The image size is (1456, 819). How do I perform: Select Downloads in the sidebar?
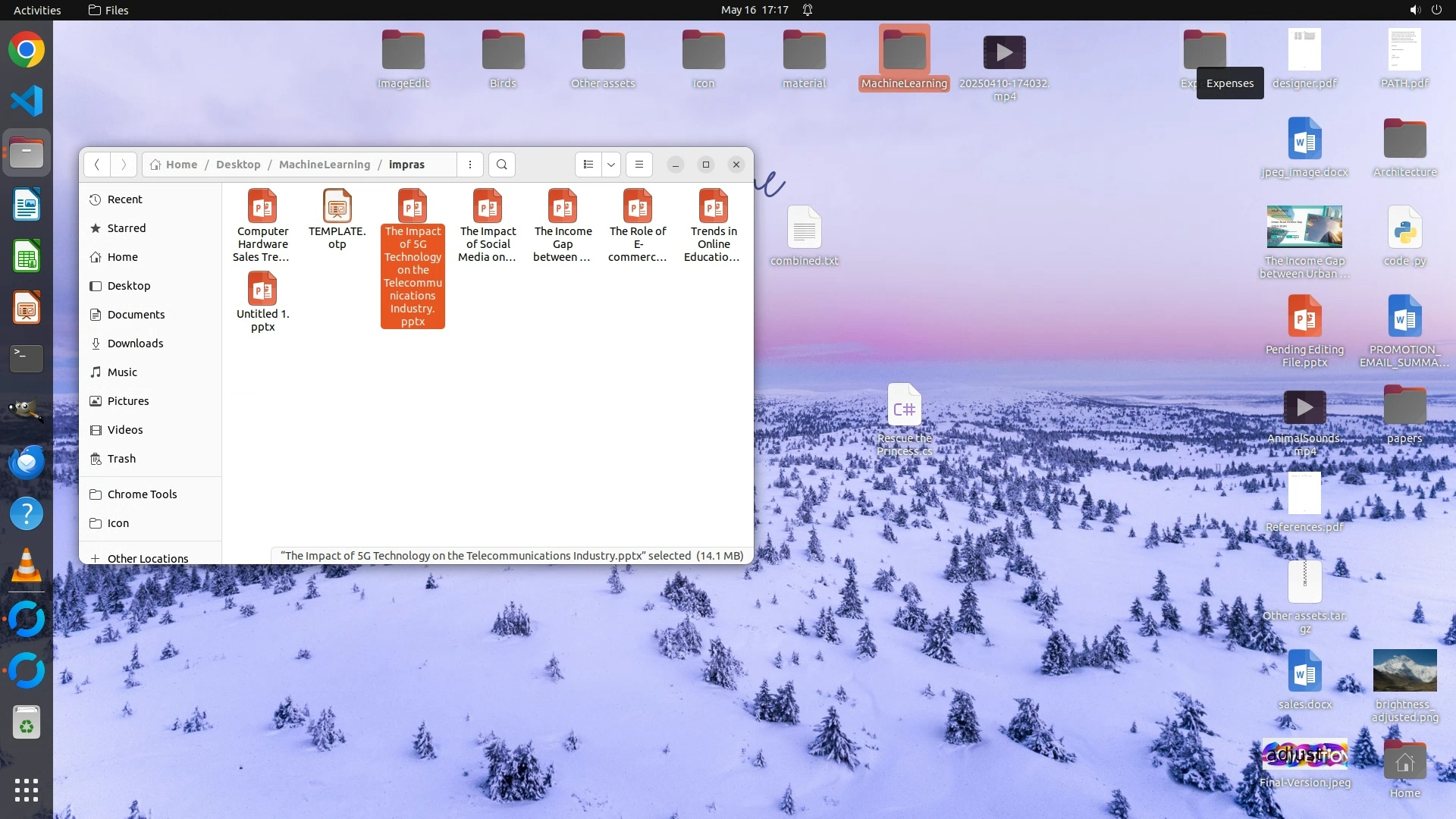(x=135, y=344)
